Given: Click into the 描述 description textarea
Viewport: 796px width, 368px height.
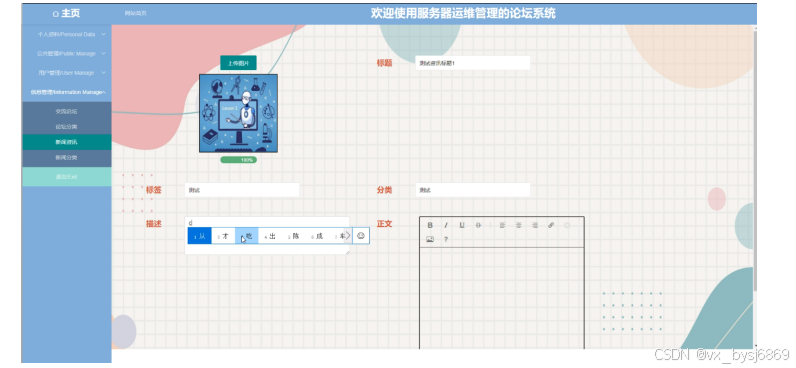Looking at the screenshot, I should [x=267, y=236].
